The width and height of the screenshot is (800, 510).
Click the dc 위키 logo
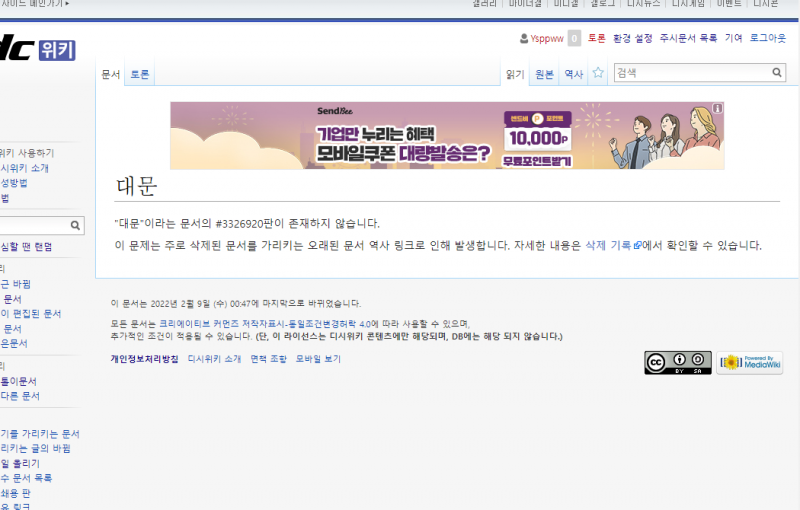(37, 49)
